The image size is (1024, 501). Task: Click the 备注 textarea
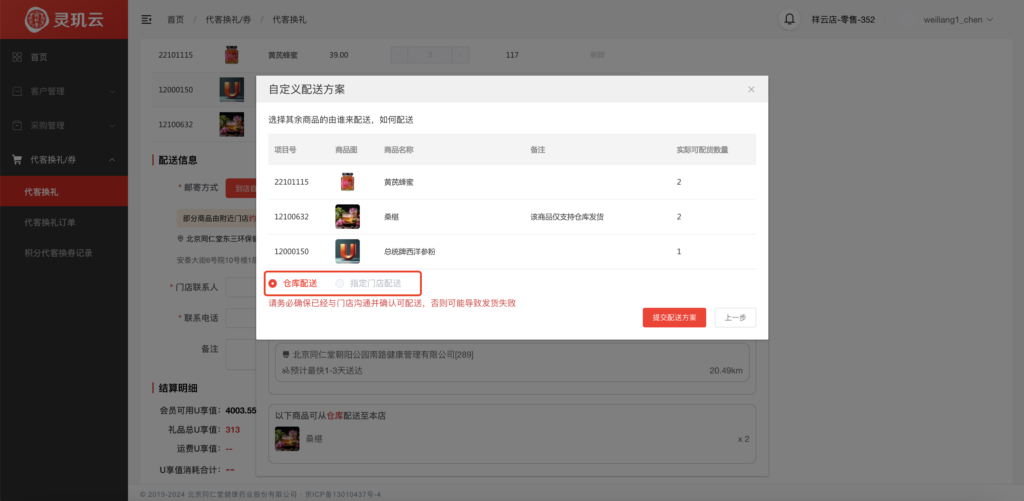241,355
